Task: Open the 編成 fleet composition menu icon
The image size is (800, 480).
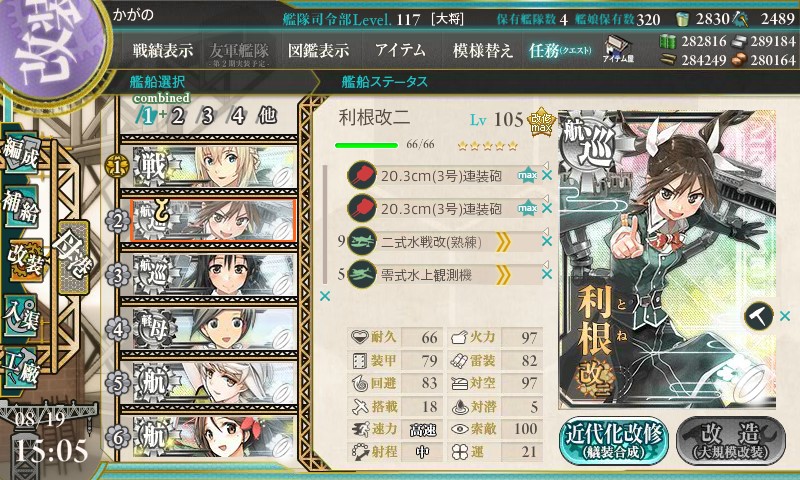Action: (x=21, y=152)
